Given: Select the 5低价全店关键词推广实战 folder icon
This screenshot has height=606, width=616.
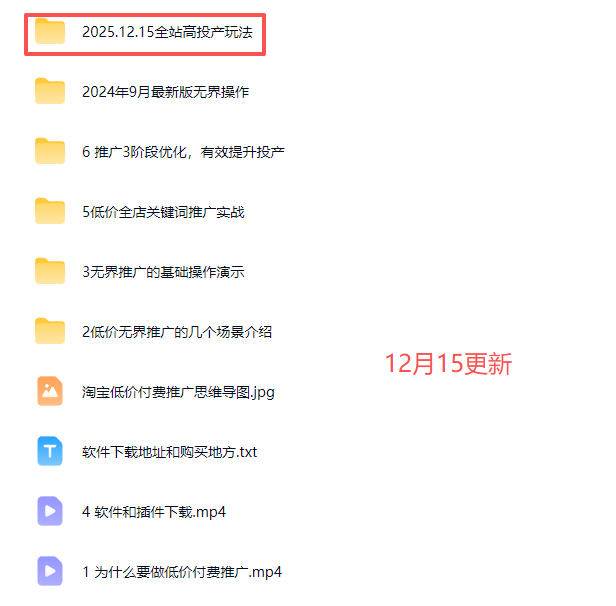Looking at the screenshot, I should [50, 211].
